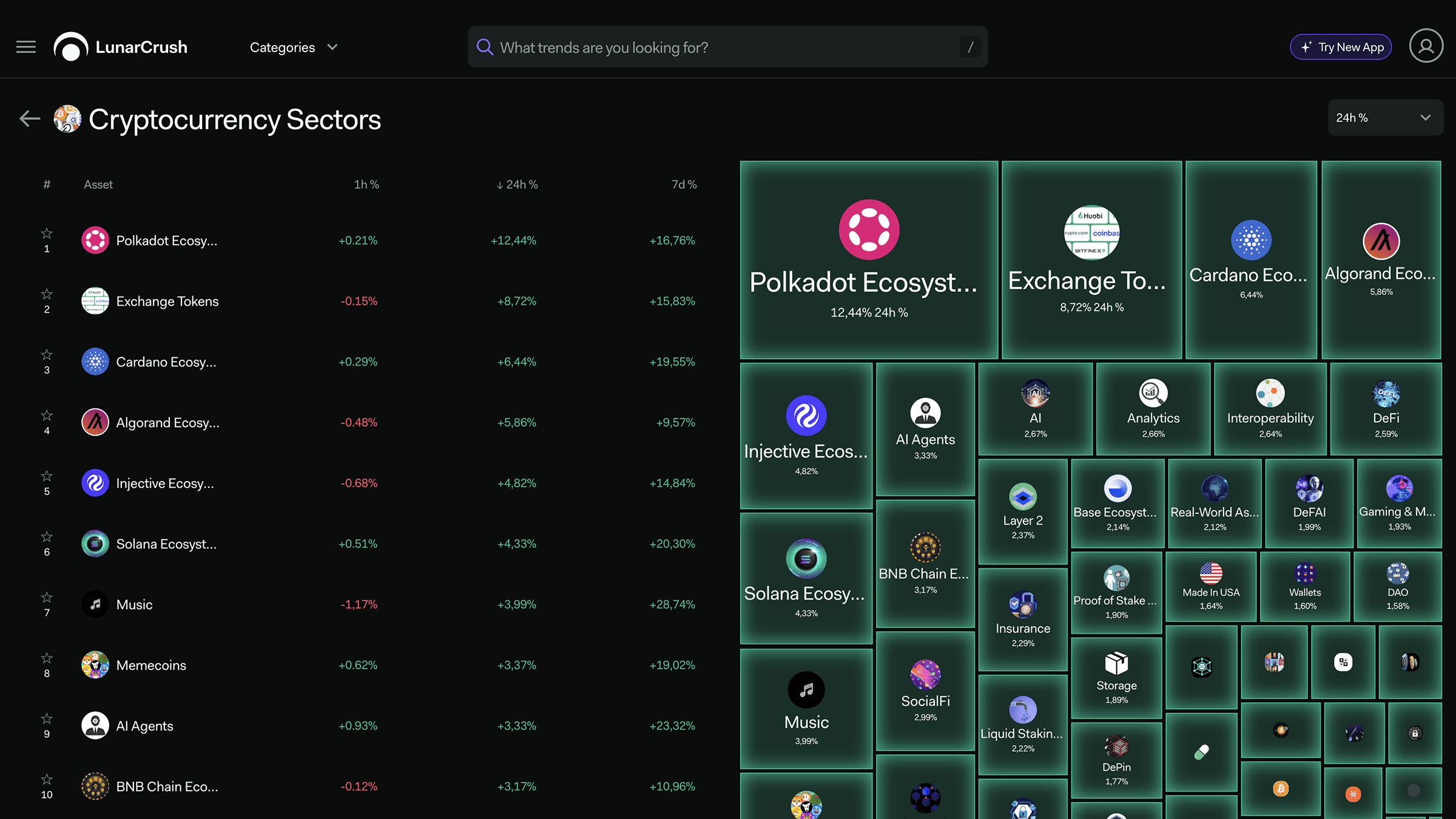The image size is (1456, 819).
Task: Star the Solana Ecosystem row
Action: point(47,537)
